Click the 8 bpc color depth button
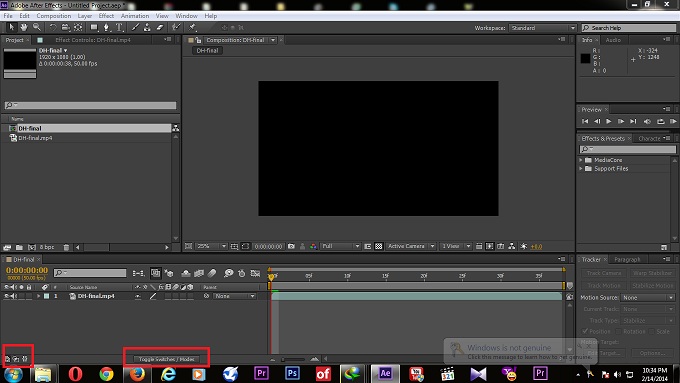This screenshot has width=680, height=383. 47,247
